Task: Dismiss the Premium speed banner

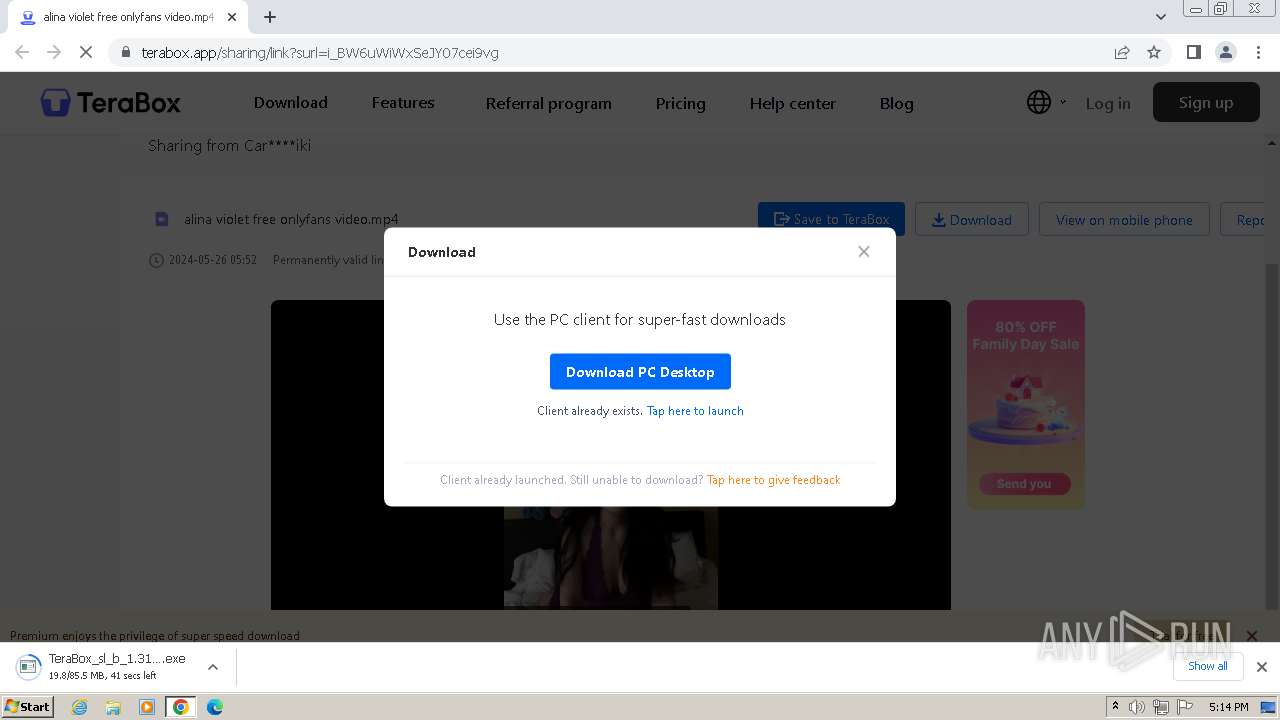Action: (x=1251, y=636)
